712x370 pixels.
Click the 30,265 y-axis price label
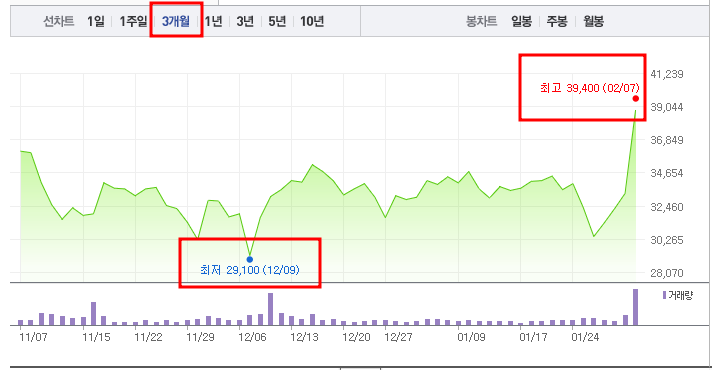pos(667,240)
